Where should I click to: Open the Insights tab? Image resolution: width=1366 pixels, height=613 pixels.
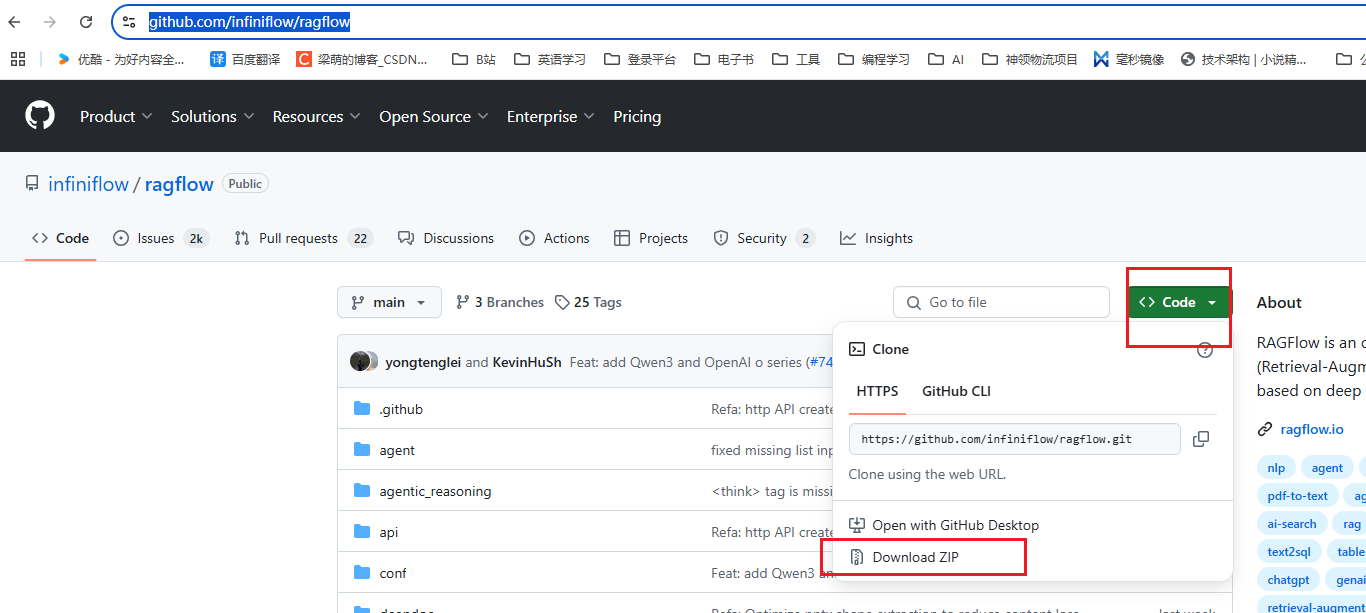click(x=876, y=238)
